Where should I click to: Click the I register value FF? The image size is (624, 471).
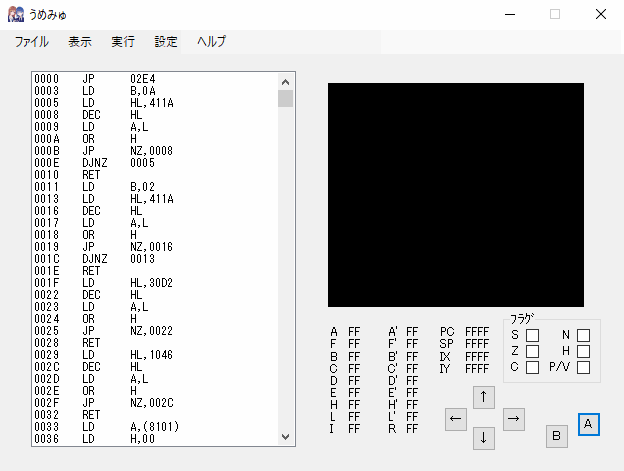[x=354, y=429]
